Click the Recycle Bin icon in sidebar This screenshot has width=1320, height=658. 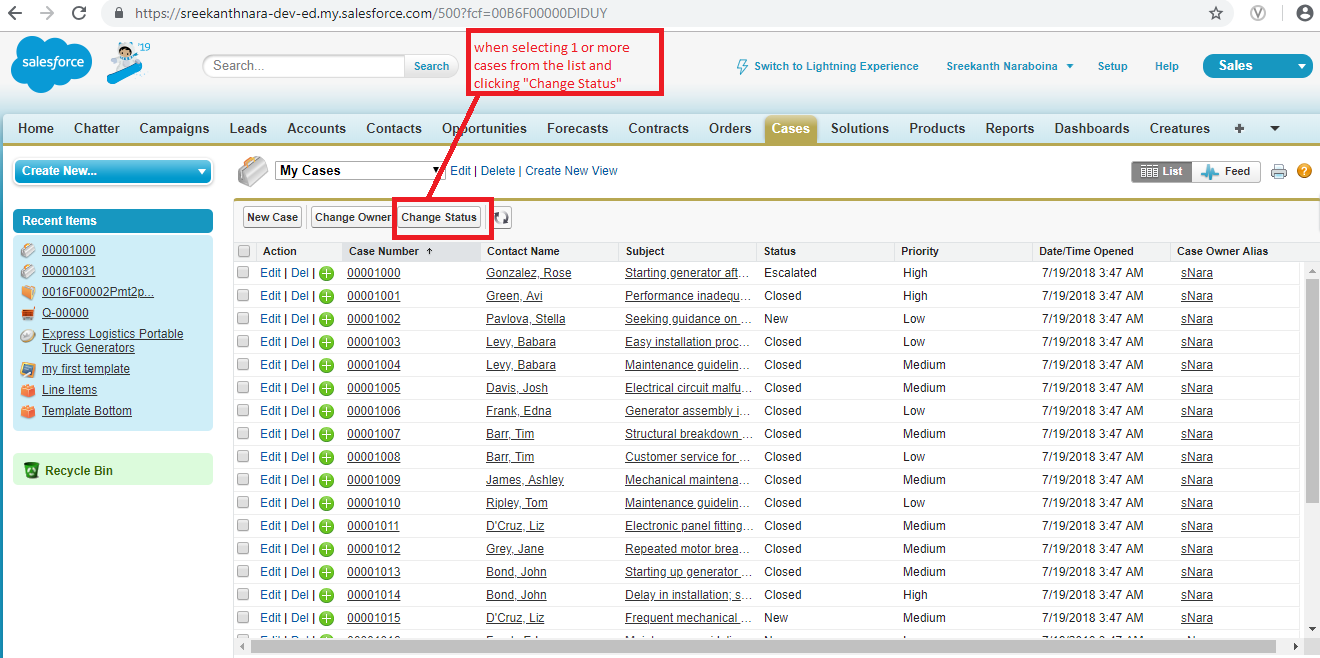[31, 470]
